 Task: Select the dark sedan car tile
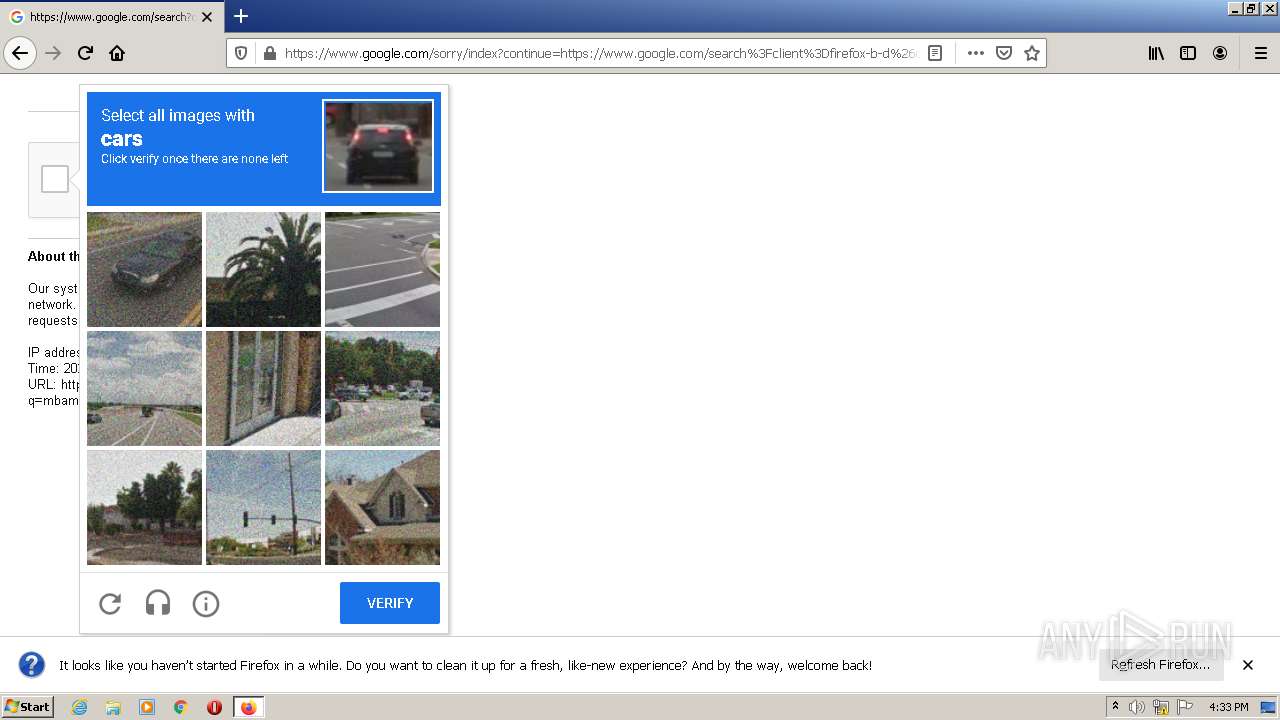click(x=144, y=269)
